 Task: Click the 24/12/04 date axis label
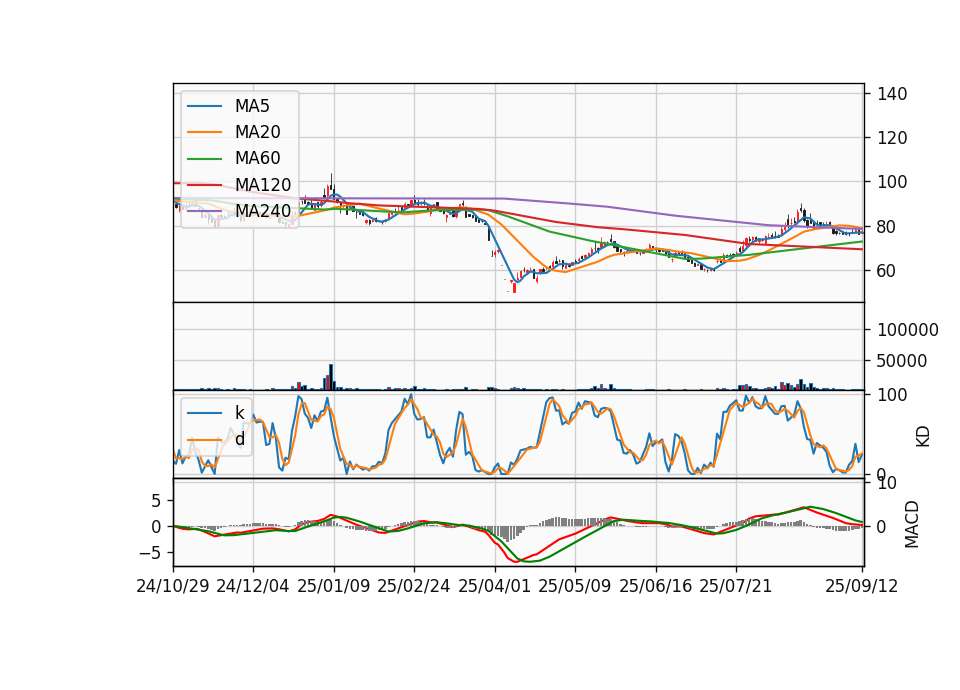pyautogui.click(x=253, y=587)
